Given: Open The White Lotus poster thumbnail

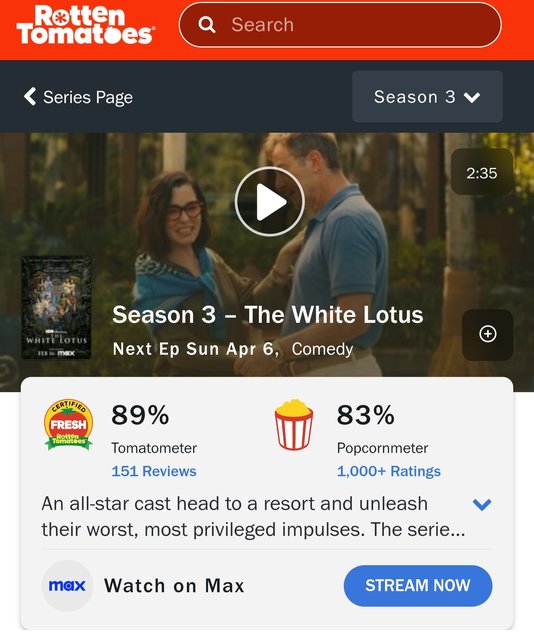Looking at the screenshot, I should [x=56, y=308].
